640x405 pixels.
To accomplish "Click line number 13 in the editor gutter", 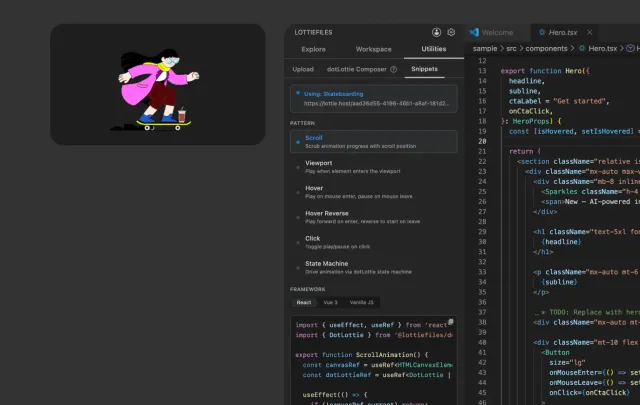I will [482, 71].
